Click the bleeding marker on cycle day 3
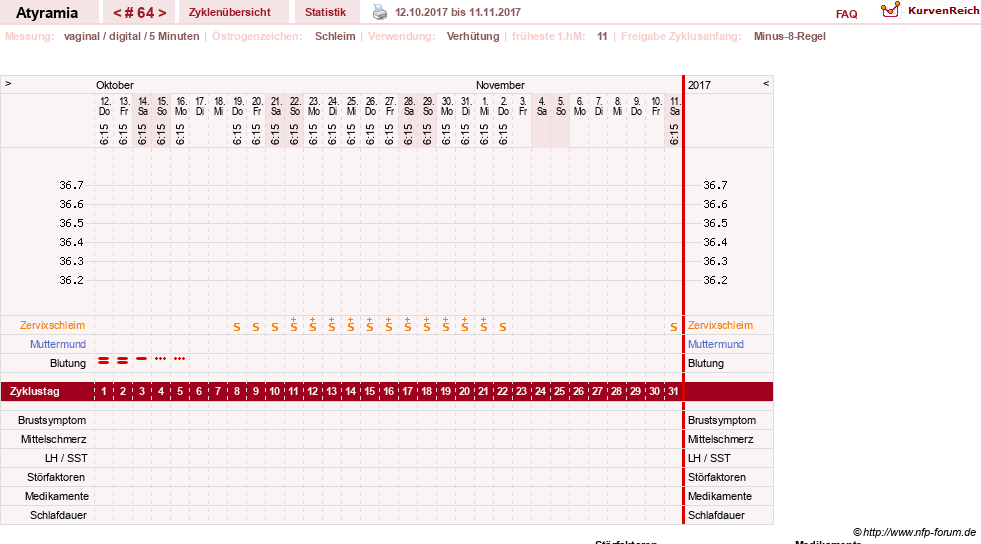The width and height of the screenshot is (981, 544). coord(142,358)
